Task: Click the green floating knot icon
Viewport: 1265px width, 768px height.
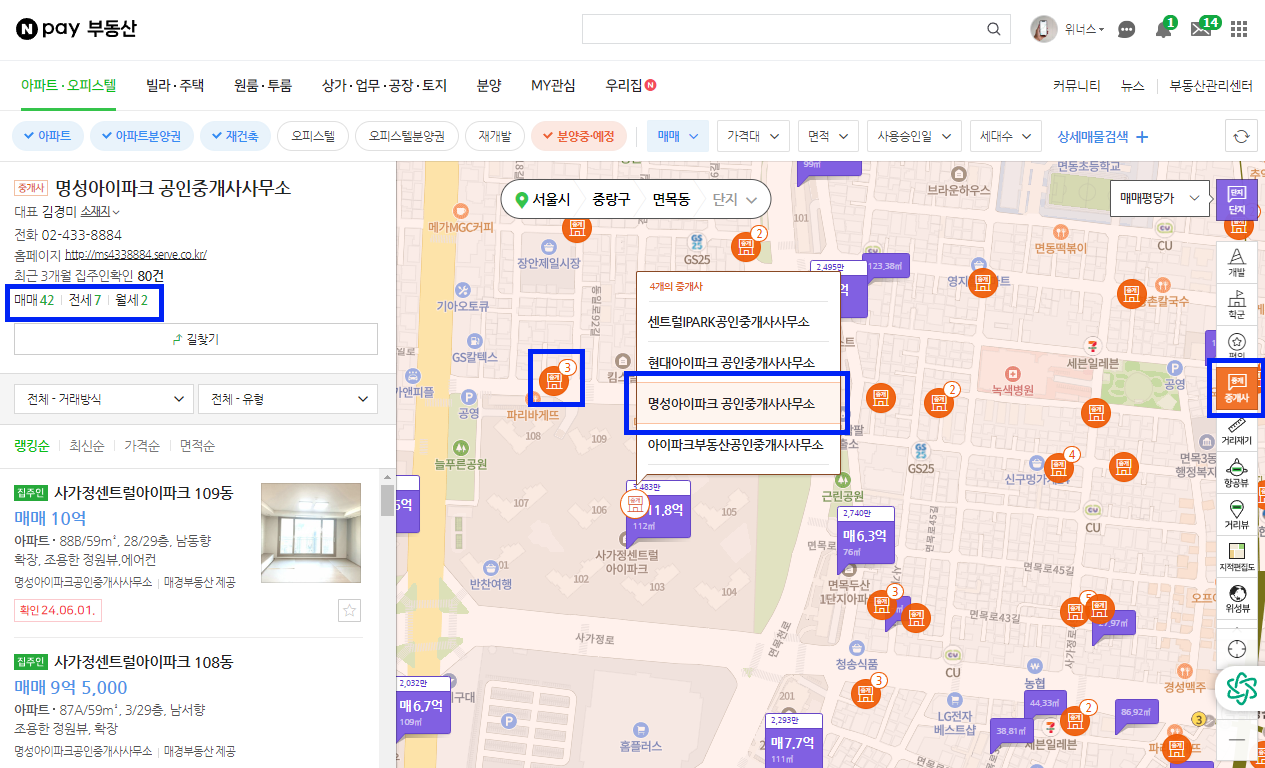Action: coord(1241,687)
